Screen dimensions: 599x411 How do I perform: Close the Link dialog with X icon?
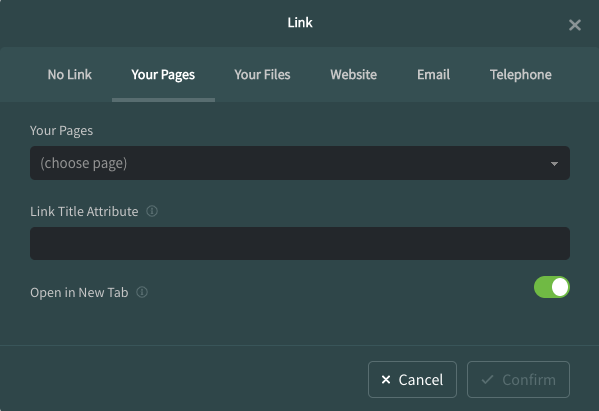575,25
